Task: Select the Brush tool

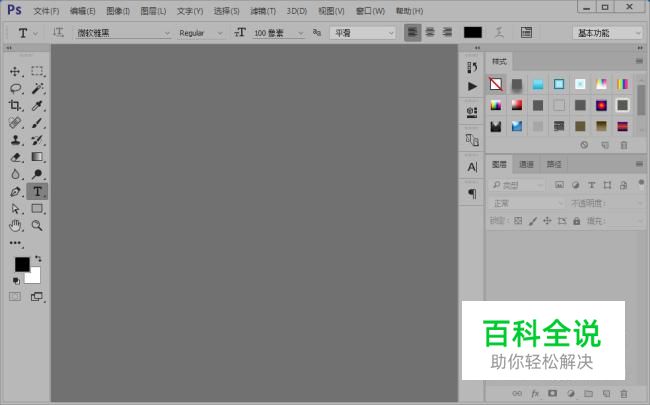Action: coord(37,123)
